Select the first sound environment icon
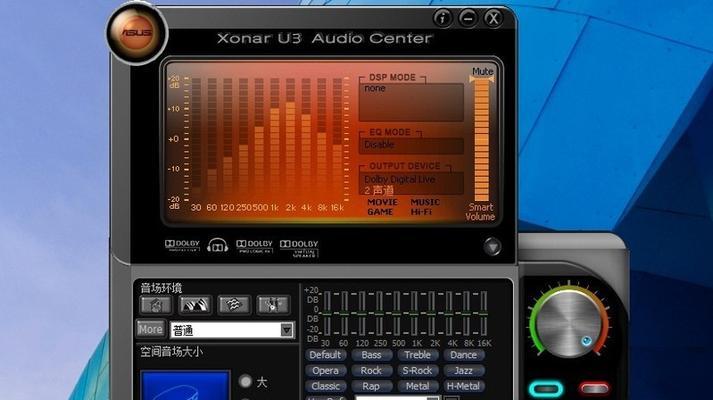The height and width of the screenshot is (400, 713). coord(156,305)
